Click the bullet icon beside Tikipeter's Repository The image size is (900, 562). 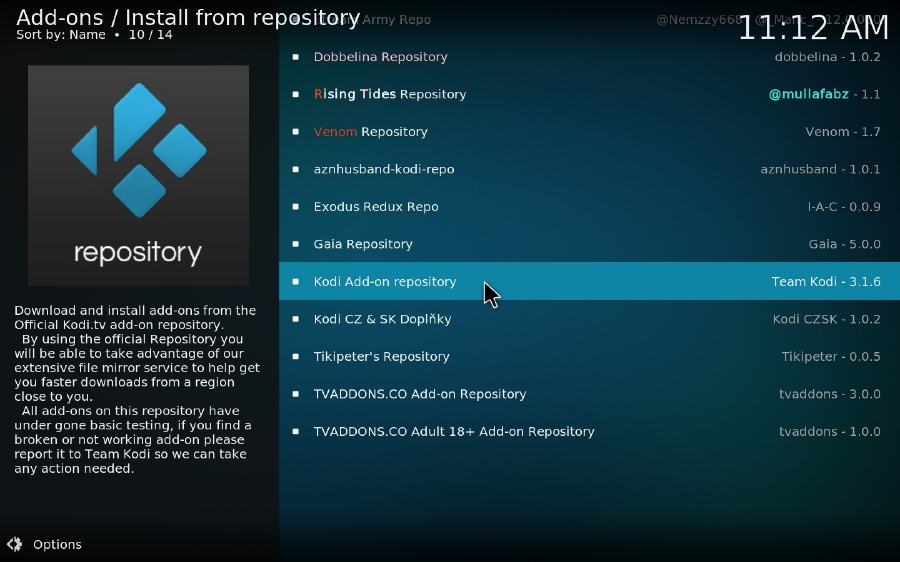pyautogui.click(x=296, y=356)
